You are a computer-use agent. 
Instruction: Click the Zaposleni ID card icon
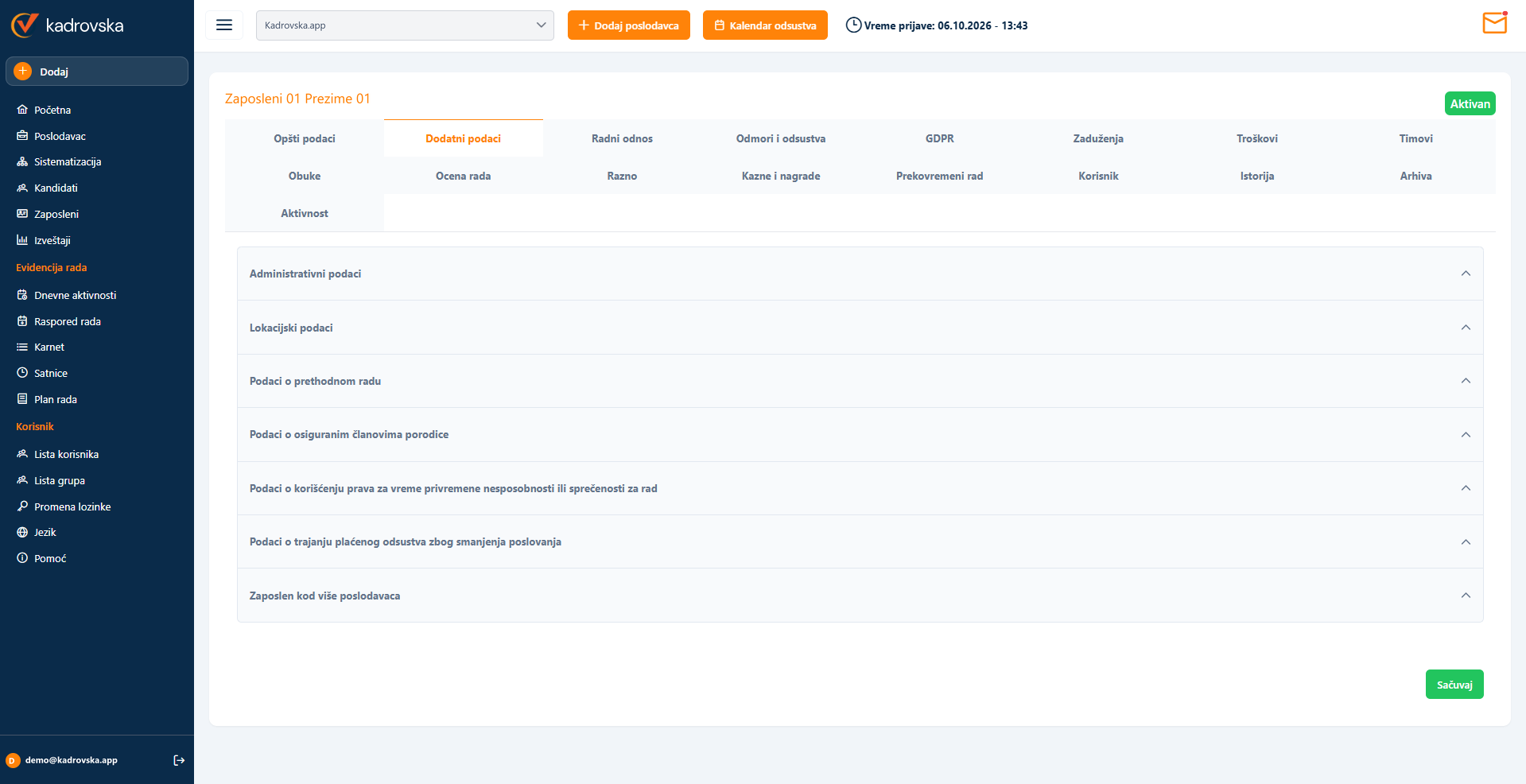click(22, 214)
